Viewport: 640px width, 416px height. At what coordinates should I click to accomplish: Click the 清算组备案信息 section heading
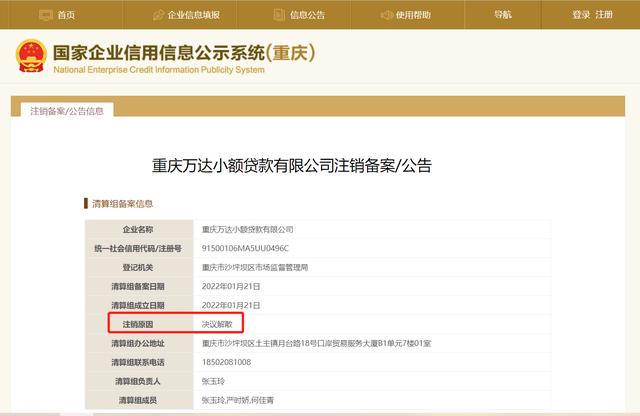[122, 204]
